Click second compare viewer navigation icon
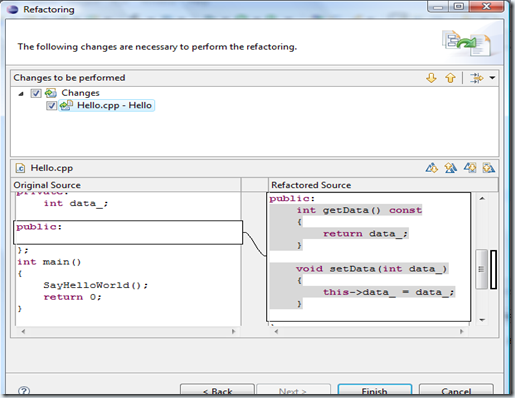Image resolution: width=515 pixels, height=398 pixels. click(451, 168)
